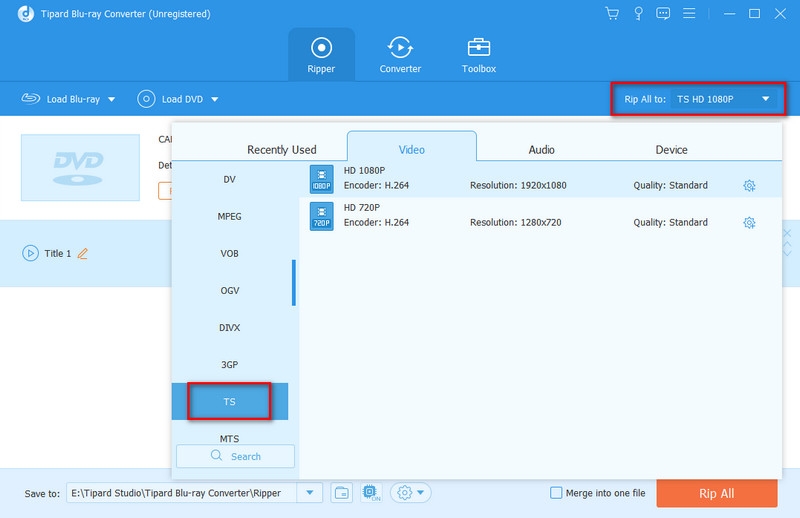The height and width of the screenshot is (518, 800).
Task: Open the shopping cart purchase icon
Action: pyautogui.click(x=612, y=13)
